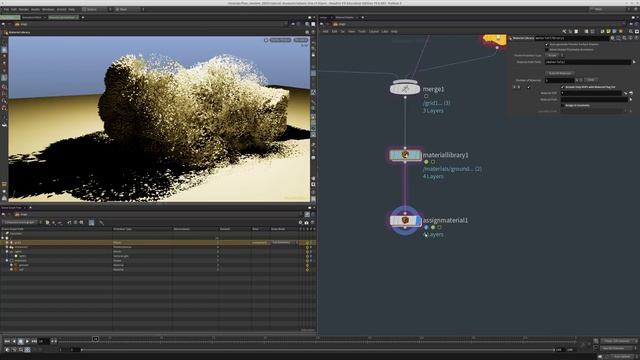Collapse the Scope-type row in scene graph
The width and height of the screenshot is (640, 360).
(x=7, y=260)
